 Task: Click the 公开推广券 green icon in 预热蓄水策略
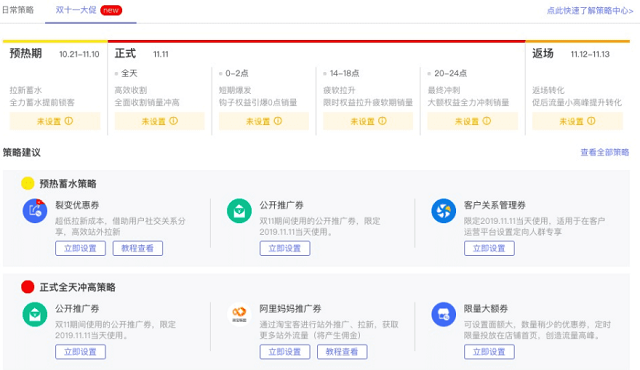(x=239, y=210)
